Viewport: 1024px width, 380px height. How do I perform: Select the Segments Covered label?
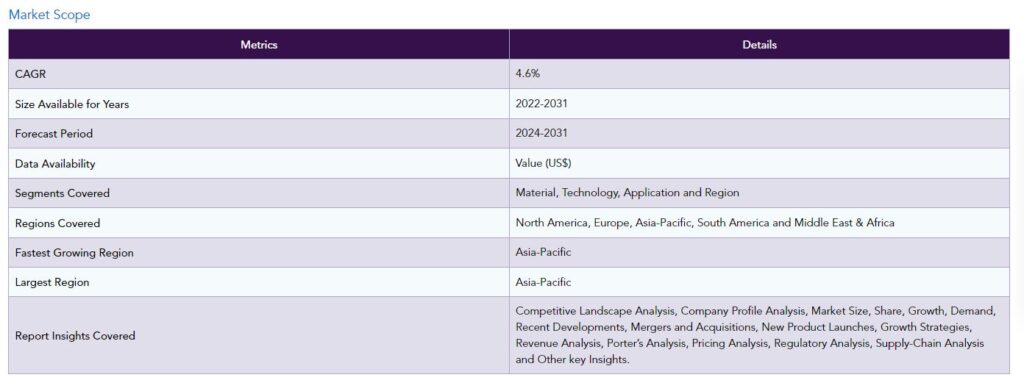pyautogui.click(x=62, y=193)
